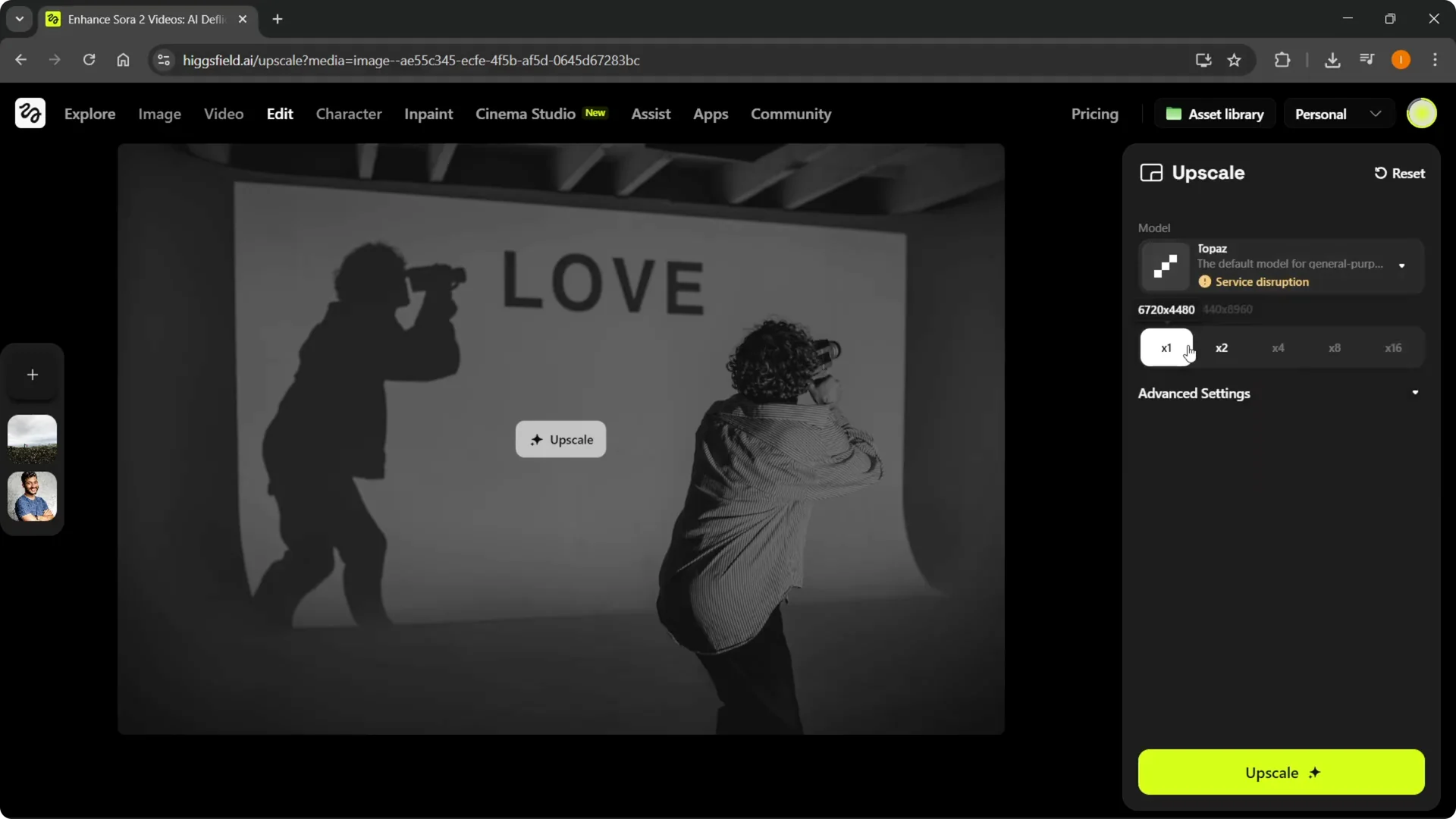Switch to the Inpaint tab
Image resolution: width=1456 pixels, height=819 pixels.
[428, 114]
